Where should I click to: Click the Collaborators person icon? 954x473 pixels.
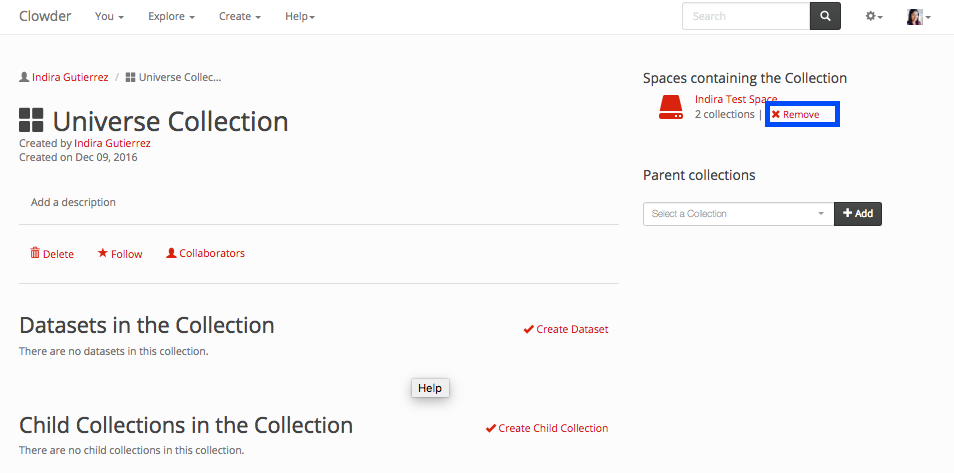pos(171,253)
